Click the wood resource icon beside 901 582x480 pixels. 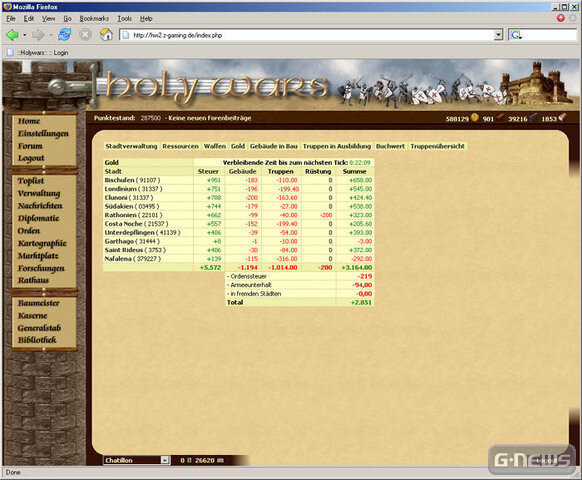[500, 118]
